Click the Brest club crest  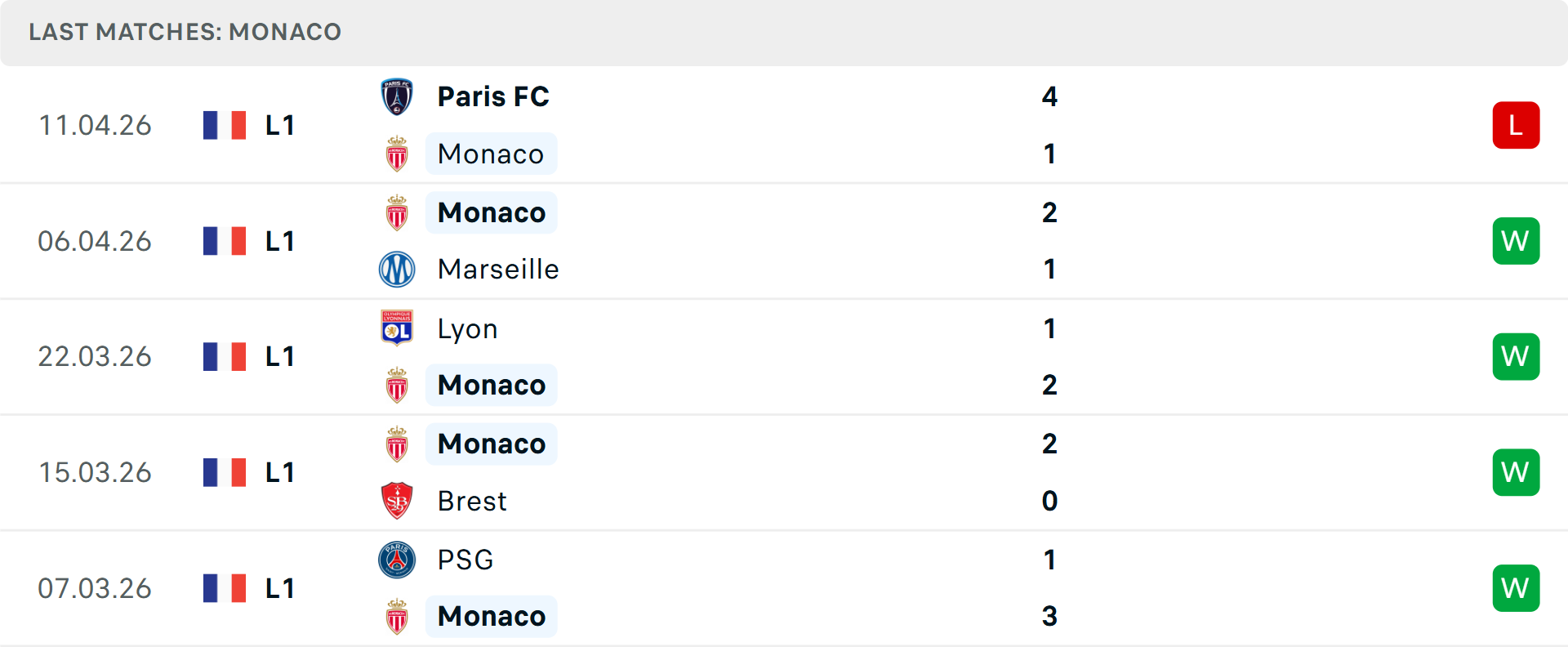click(397, 501)
